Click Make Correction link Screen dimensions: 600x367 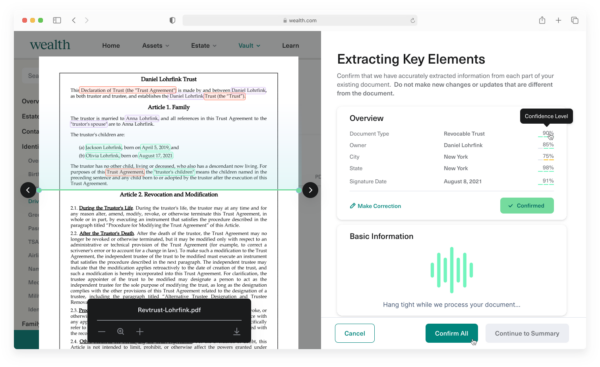click(375, 206)
